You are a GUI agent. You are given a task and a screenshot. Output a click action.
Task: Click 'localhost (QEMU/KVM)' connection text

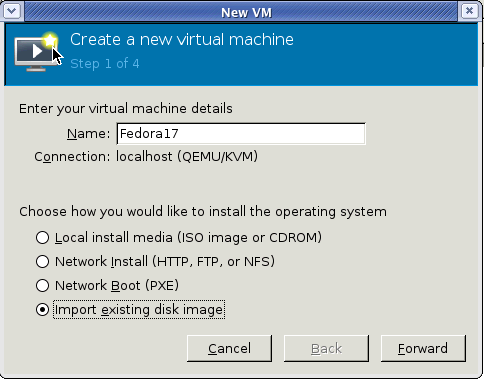coord(187,157)
